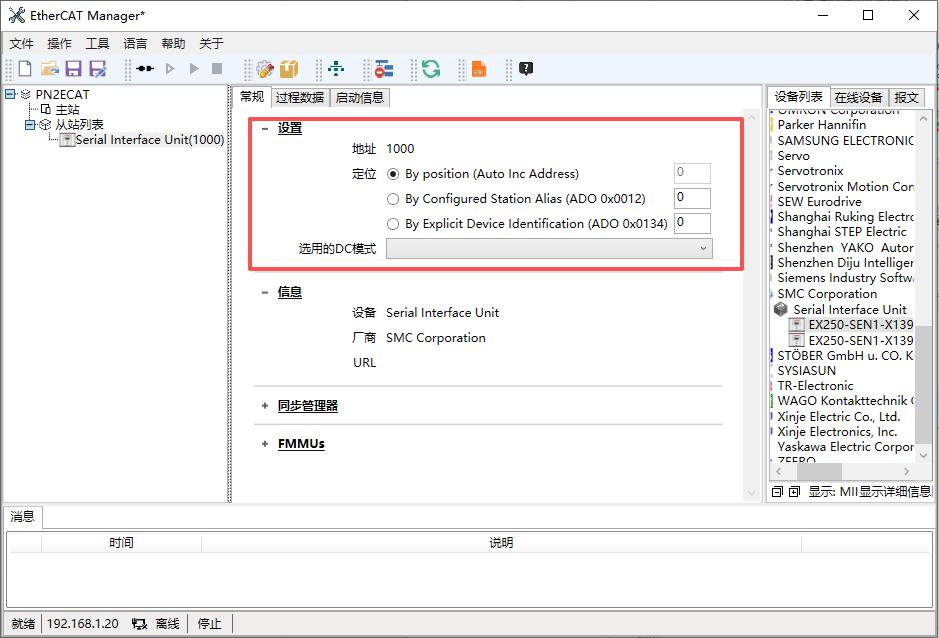Select the 消息 tab
Viewport: 939px width, 638px height.
pos(23,516)
